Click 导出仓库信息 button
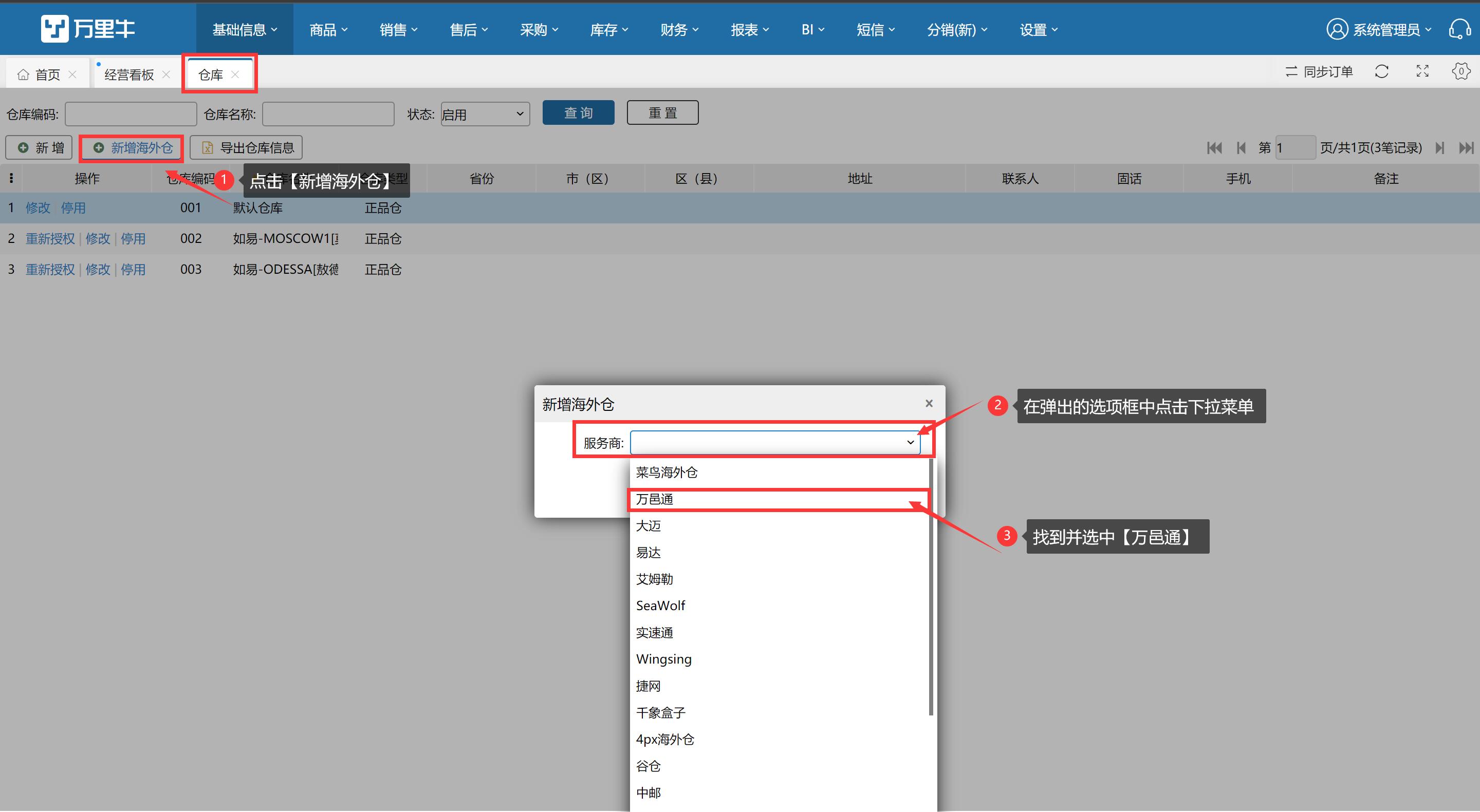Screen dimensions: 1480x812 pos(246,147)
